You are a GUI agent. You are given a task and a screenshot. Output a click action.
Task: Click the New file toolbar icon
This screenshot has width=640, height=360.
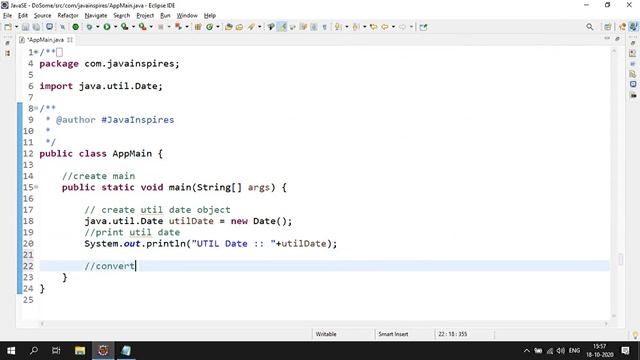point(8,27)
